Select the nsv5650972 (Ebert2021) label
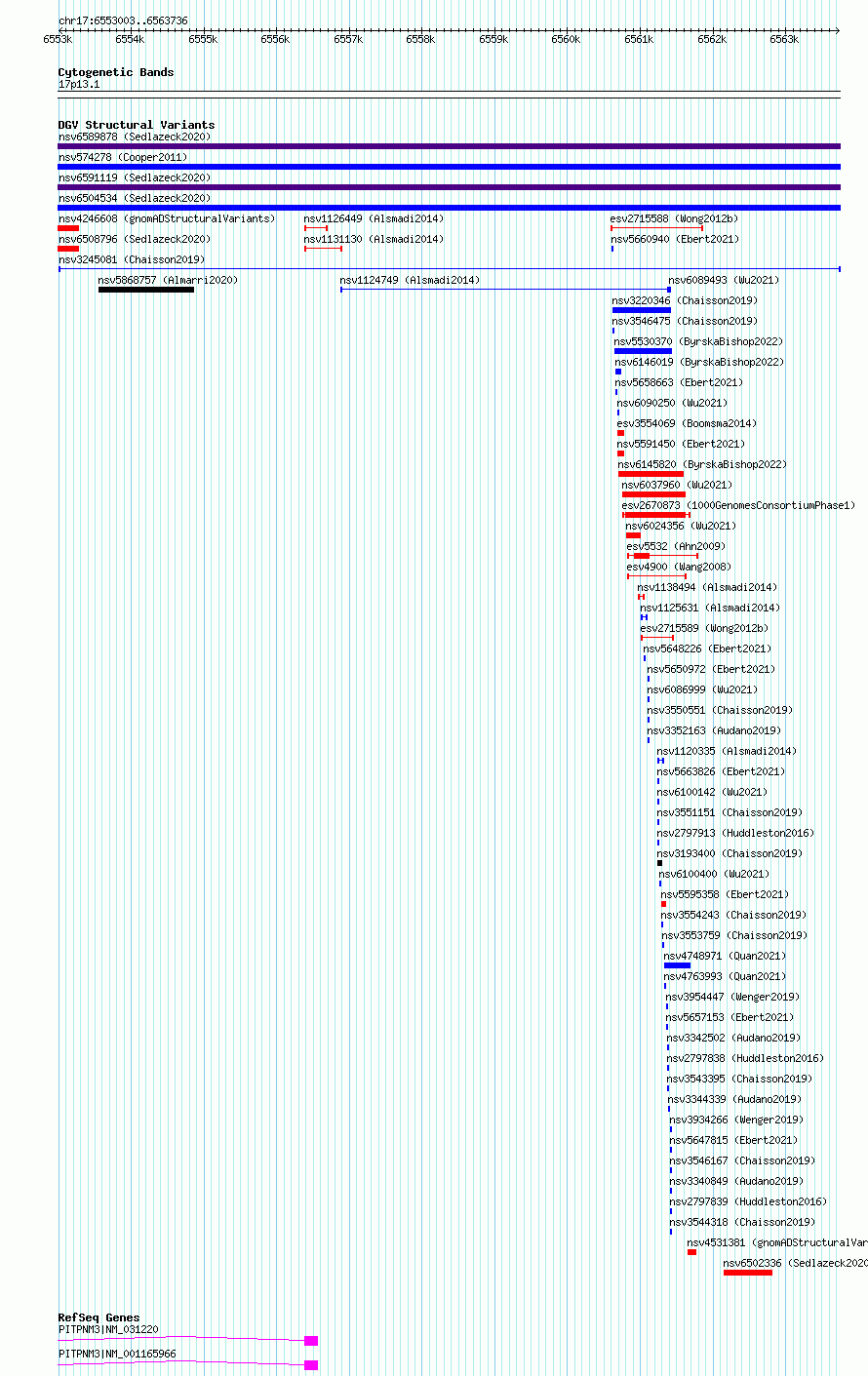 [x=711, y=669]
